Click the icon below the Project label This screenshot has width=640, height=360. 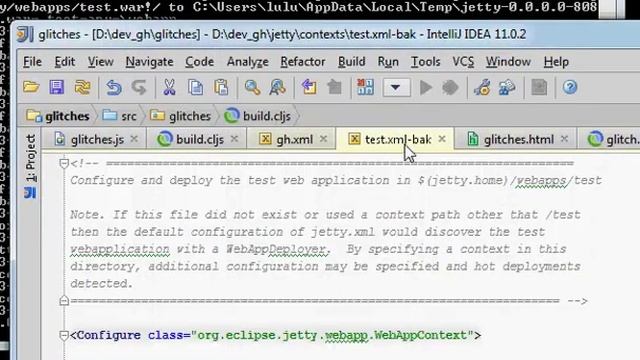coord(30,193)
